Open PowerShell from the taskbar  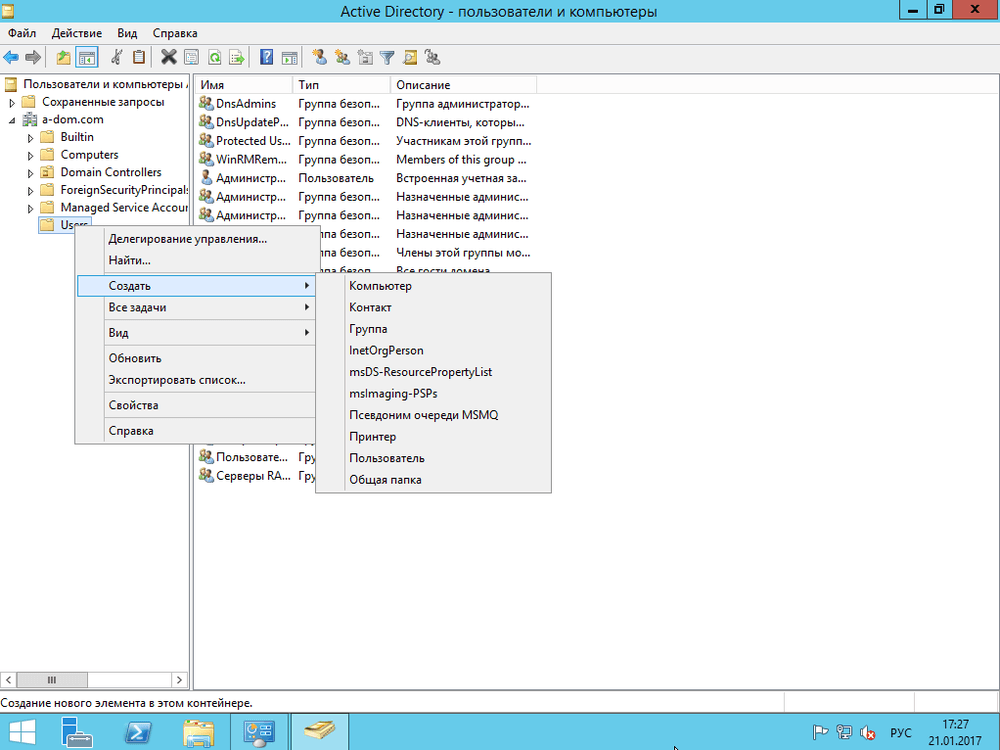(138, 732)
